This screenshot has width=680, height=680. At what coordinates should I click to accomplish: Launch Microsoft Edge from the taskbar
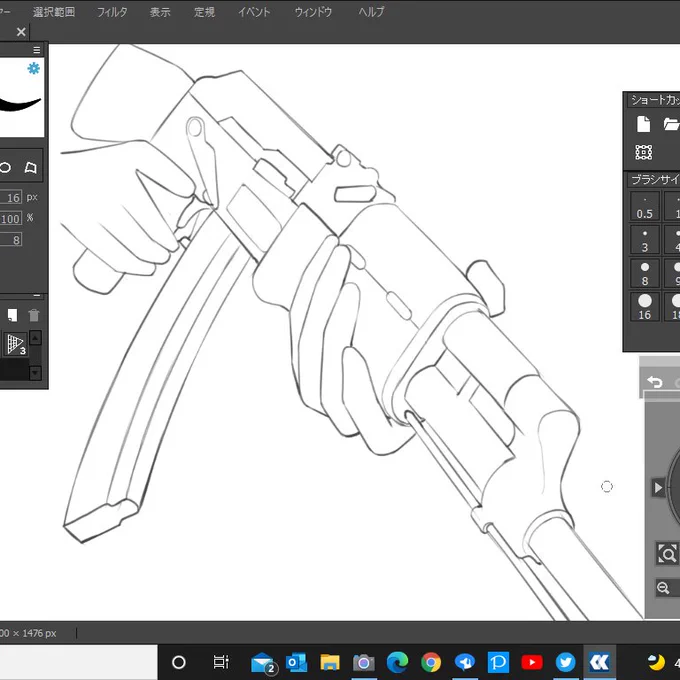397,662
